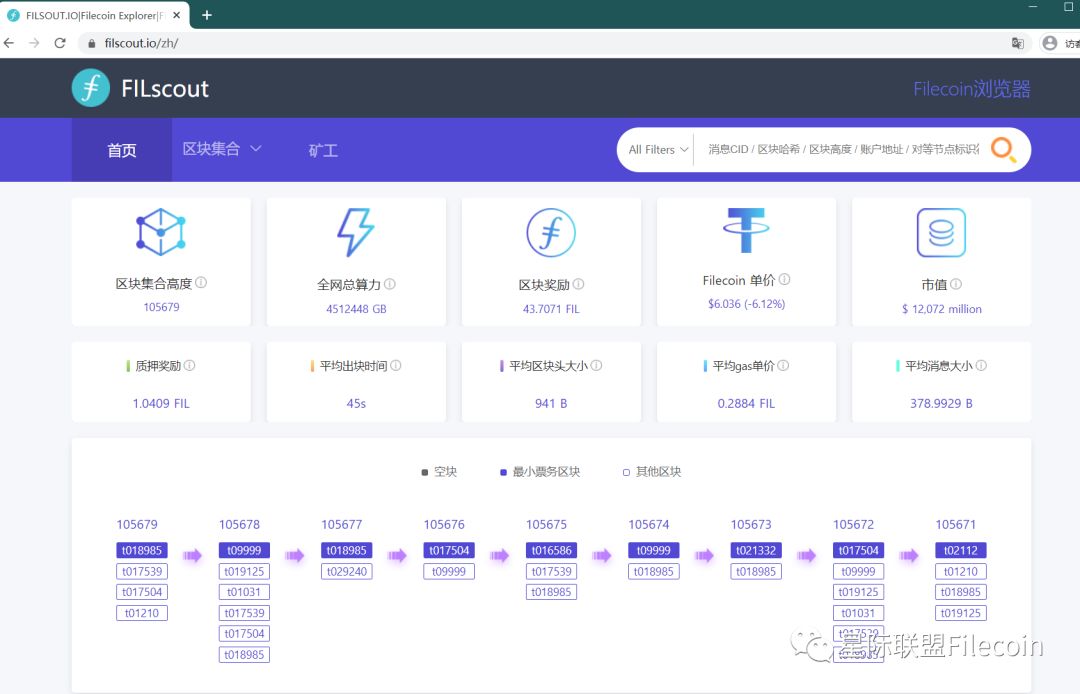Click info icon next to Filecoin 单价
The image size is (1080, 694).
click(785, 280)
